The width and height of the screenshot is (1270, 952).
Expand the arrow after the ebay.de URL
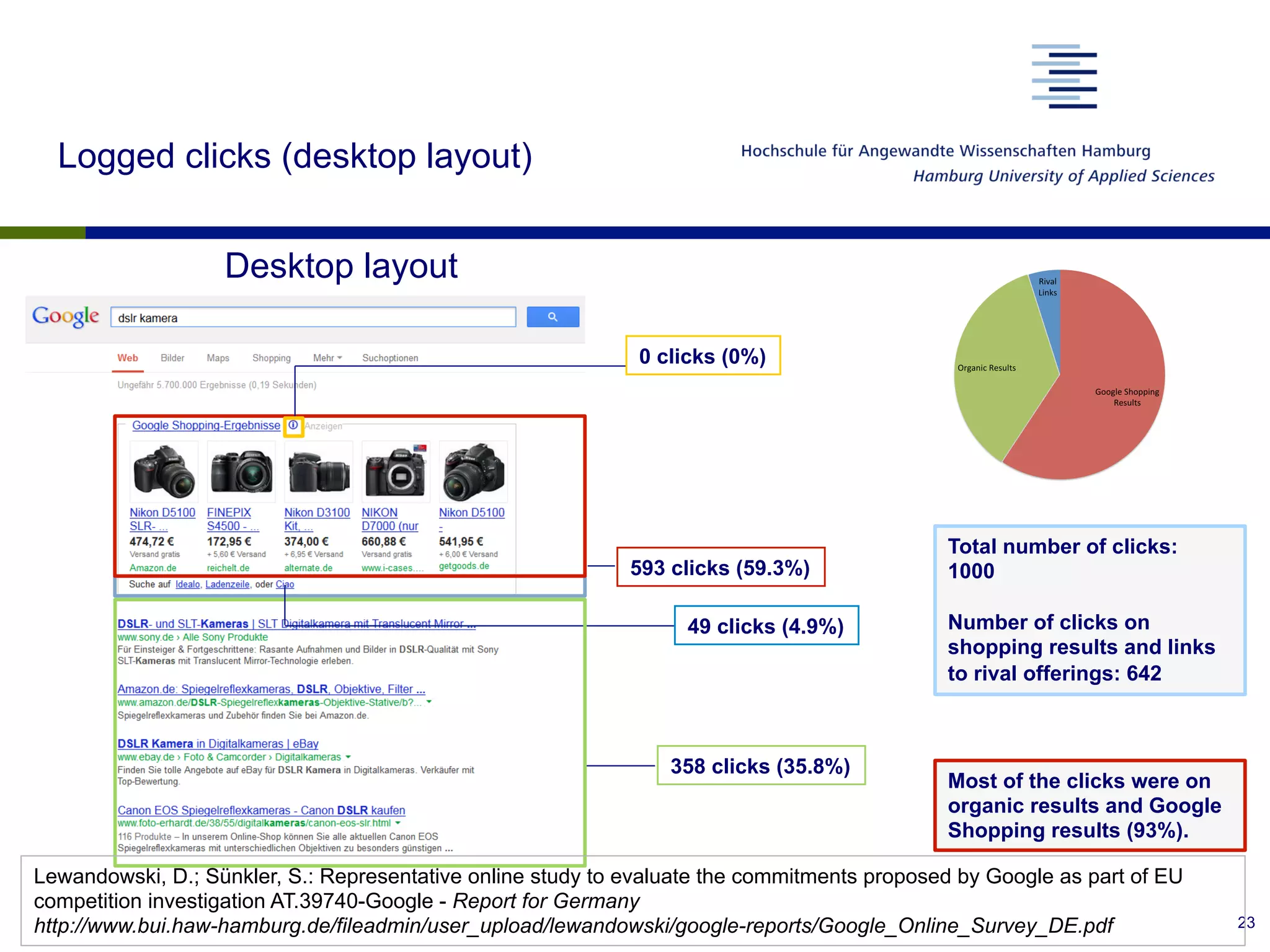pyautogui.click(x=348, y=757)
